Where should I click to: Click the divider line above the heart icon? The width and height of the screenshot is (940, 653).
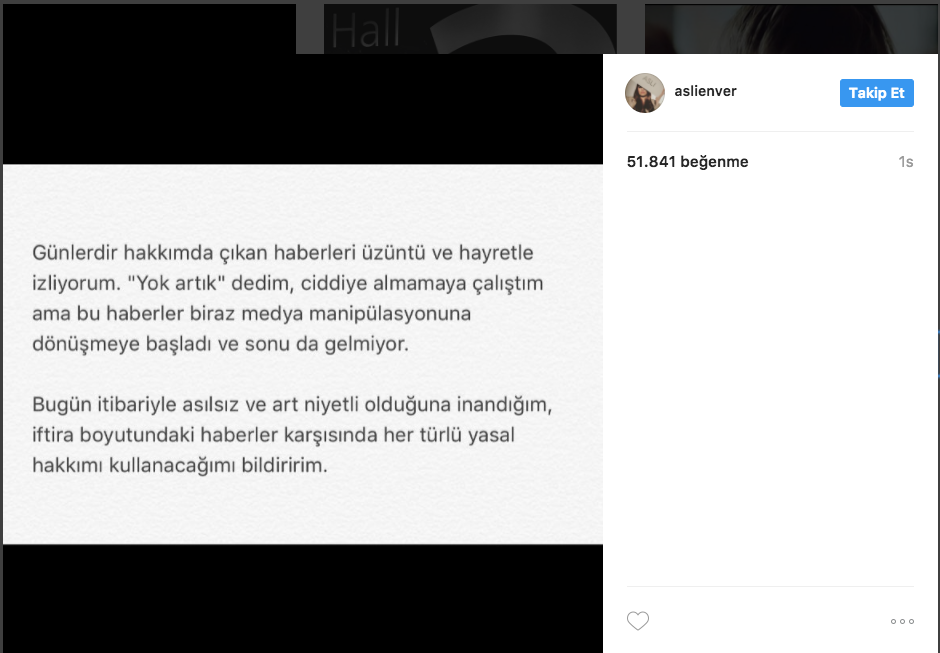[x=770, y=586]
